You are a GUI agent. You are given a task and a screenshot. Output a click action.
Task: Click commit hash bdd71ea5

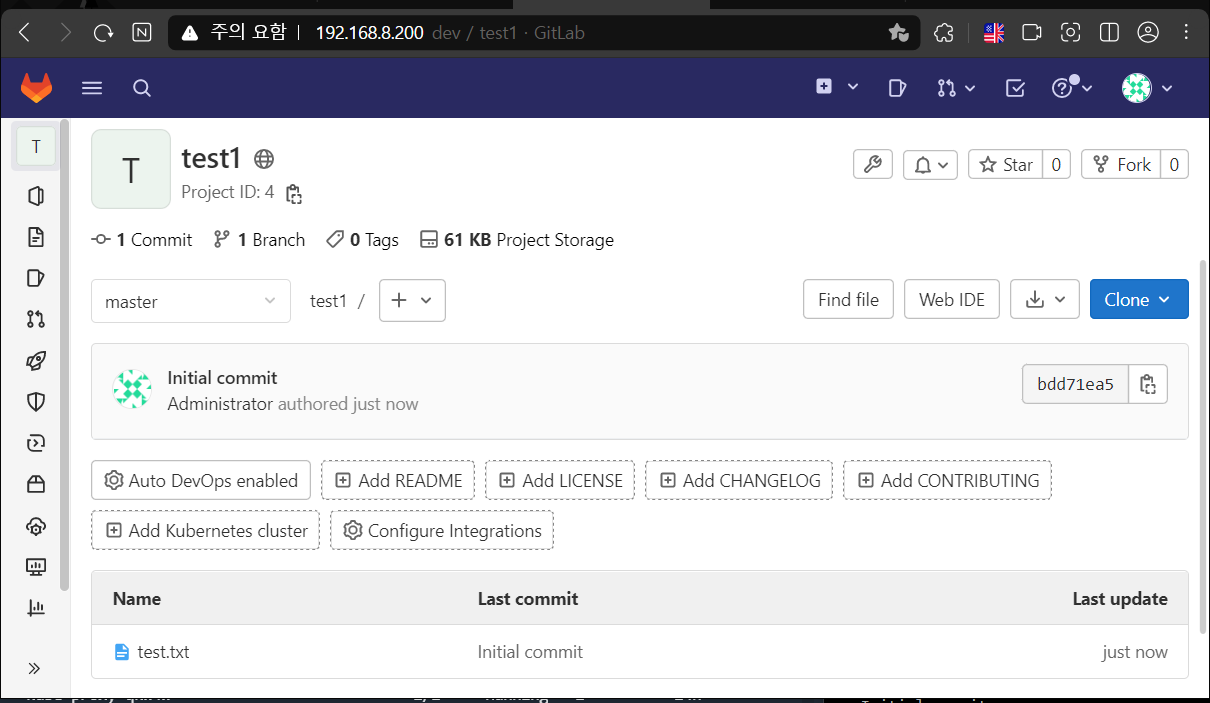point(1075,384)
